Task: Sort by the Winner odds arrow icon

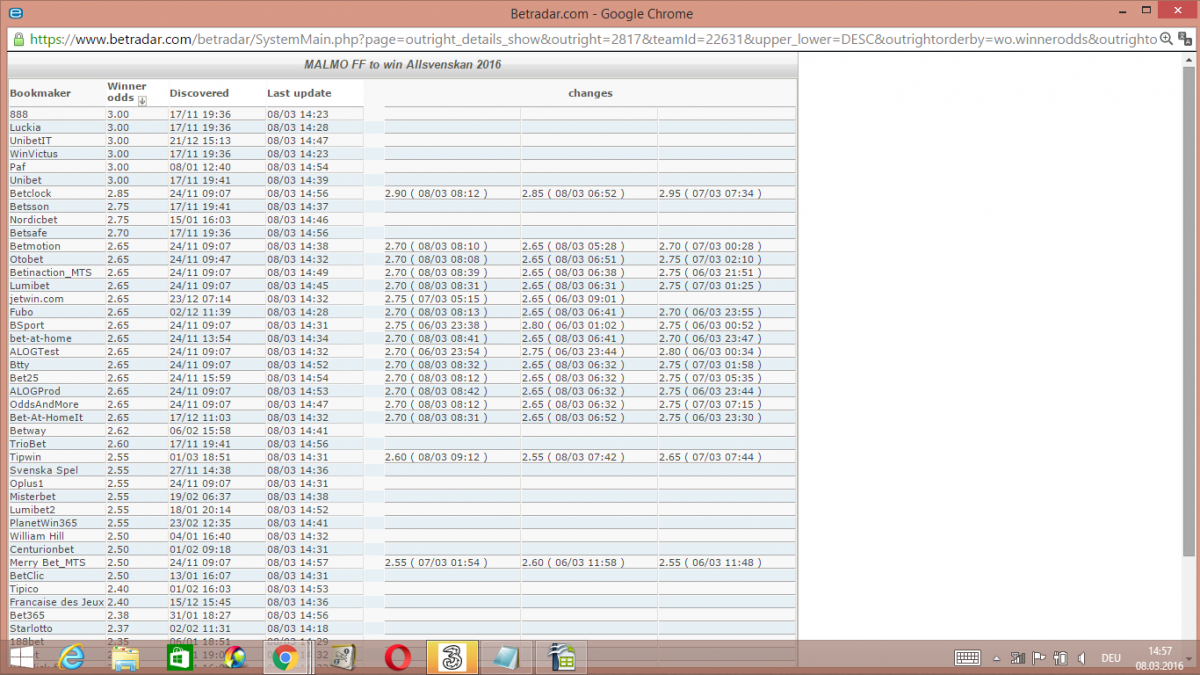Action: [142, 100]
